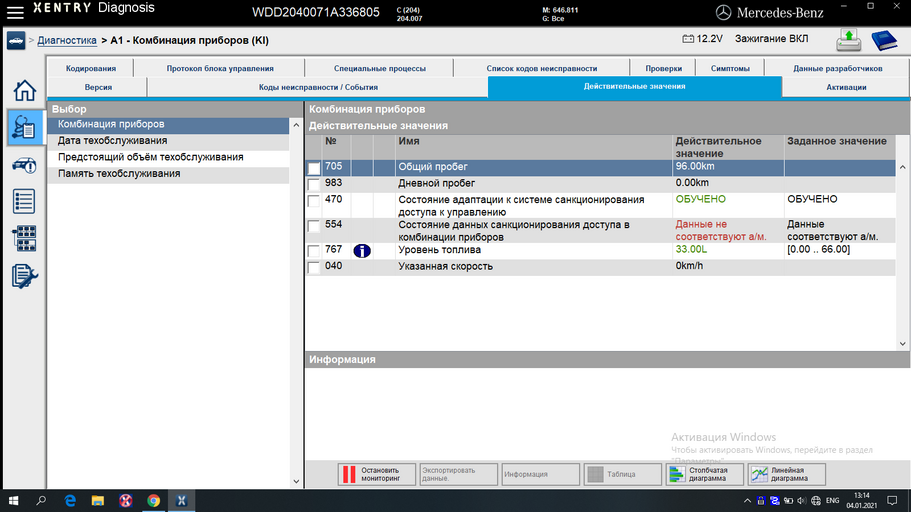Open Линейная диаграмма view

point(786,474)
